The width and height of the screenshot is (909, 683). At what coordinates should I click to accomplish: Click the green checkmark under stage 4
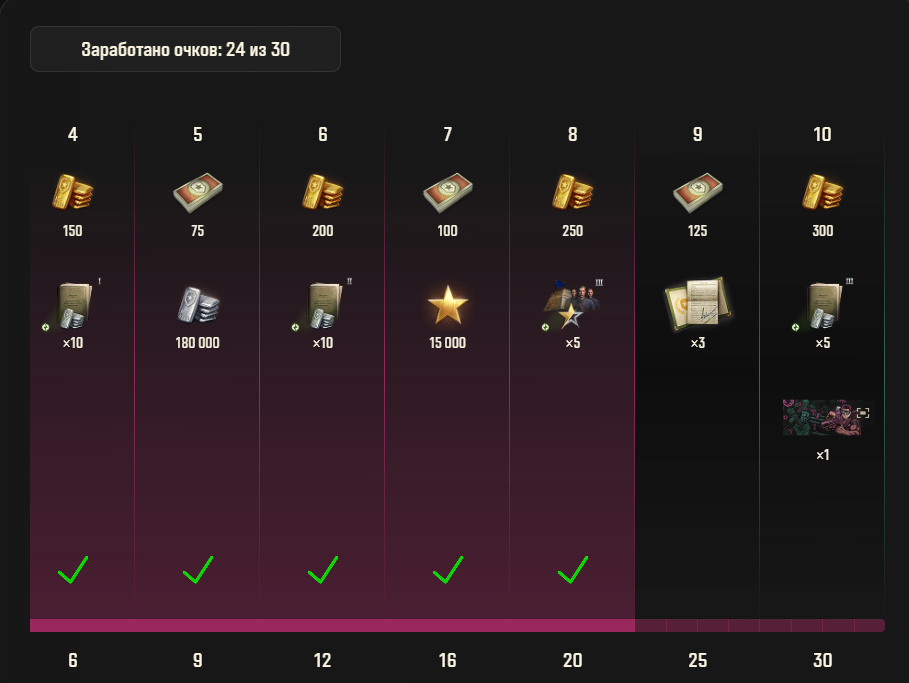click(x=73, y=569)
